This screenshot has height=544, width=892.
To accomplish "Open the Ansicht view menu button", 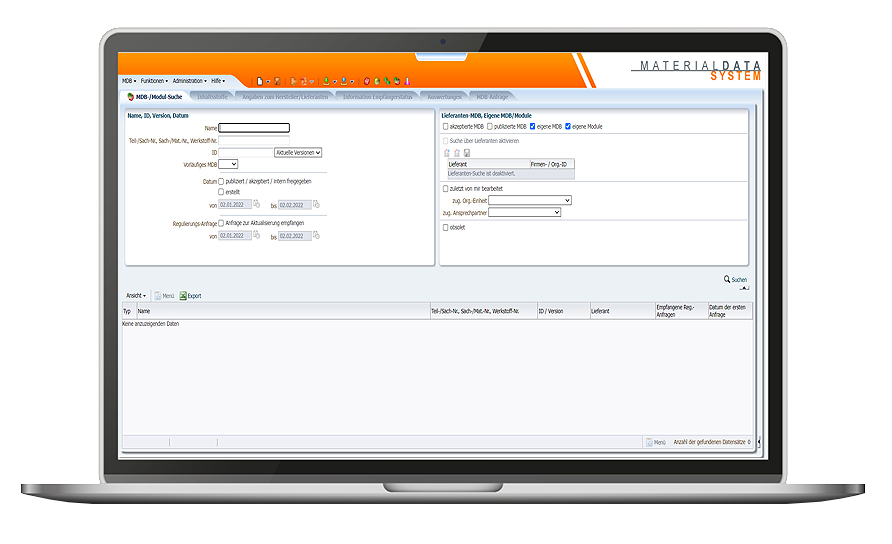I will [136, 296].
